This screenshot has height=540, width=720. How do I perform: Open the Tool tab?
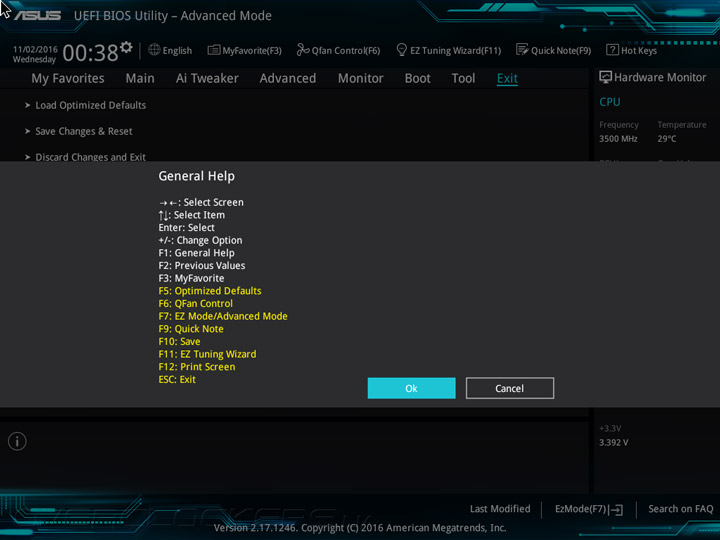click(x=463, y=79)
